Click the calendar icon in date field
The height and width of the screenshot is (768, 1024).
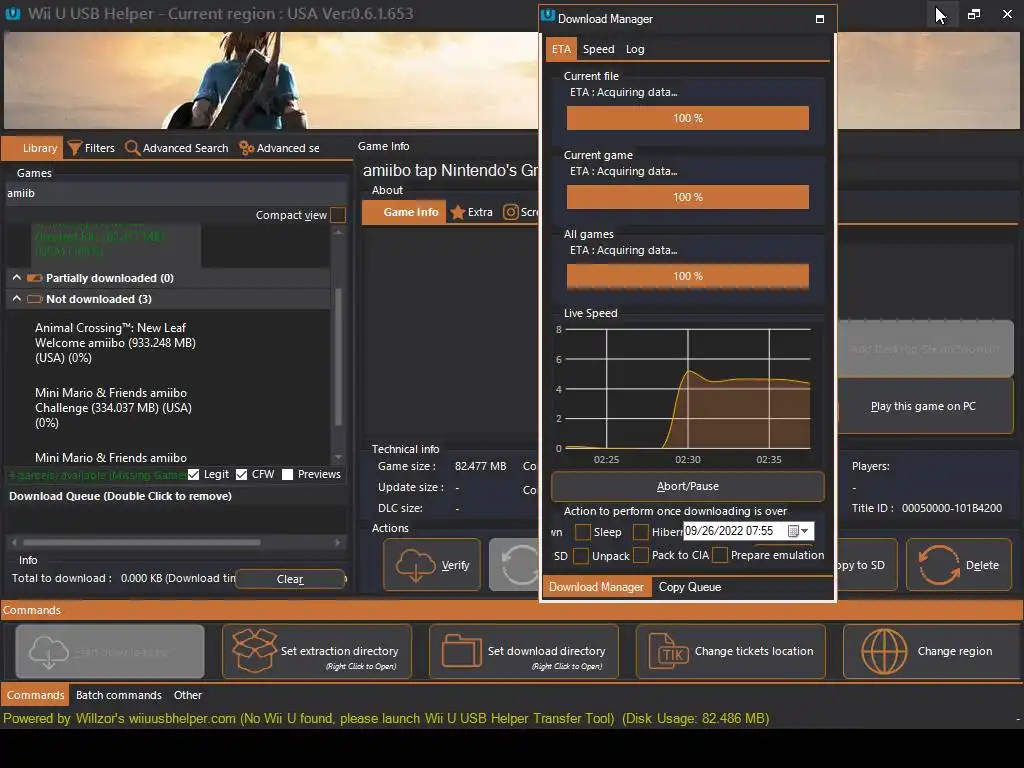click(x=793, y=531)
